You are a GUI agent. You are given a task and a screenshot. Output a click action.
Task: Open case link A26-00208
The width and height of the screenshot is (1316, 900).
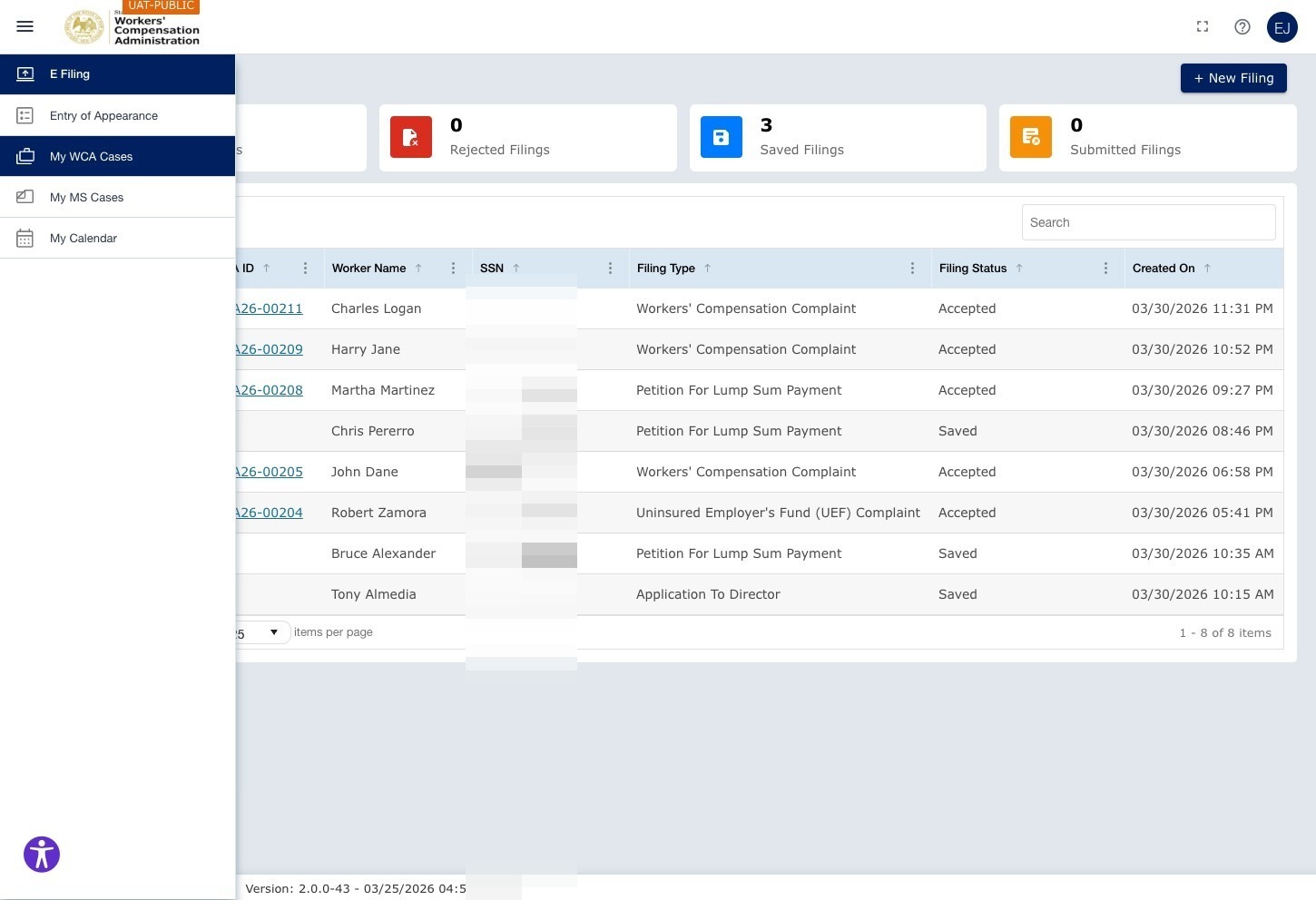tap(269, 390)
